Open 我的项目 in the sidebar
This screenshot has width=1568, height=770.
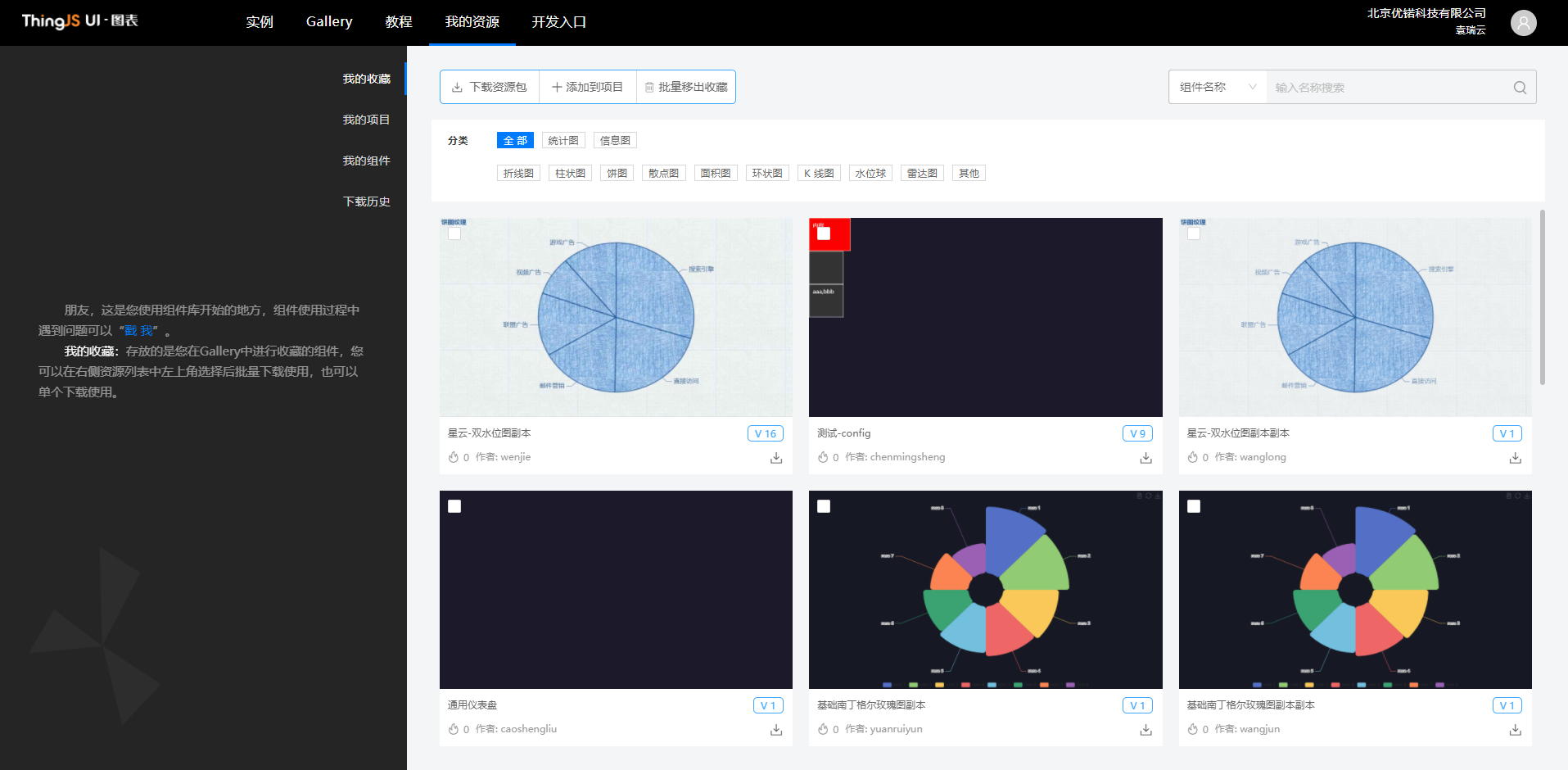367,120
